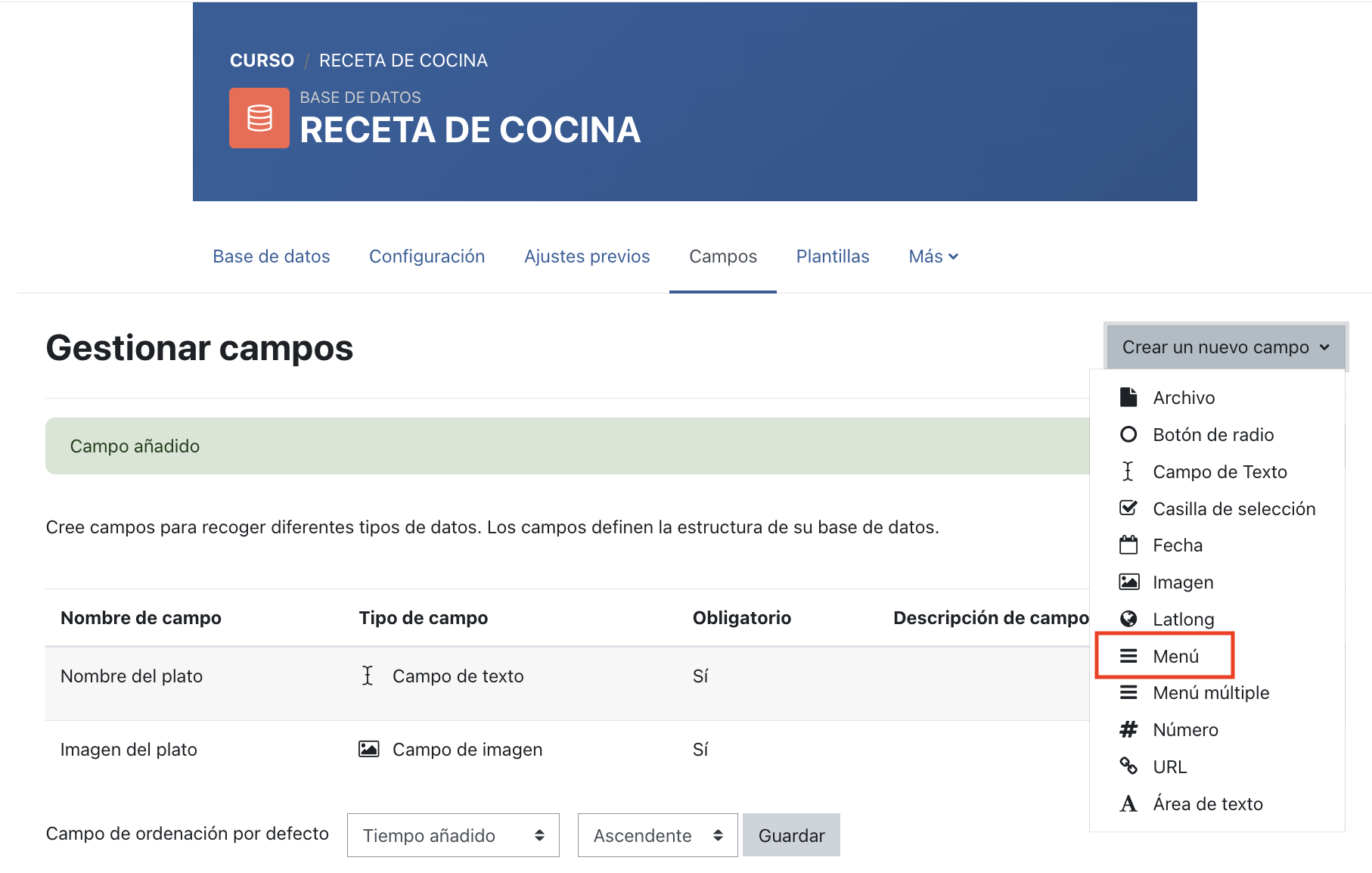Click the Número hash icon
This screenshot has height=873, width=1372.
click(x=1128, y=729)
